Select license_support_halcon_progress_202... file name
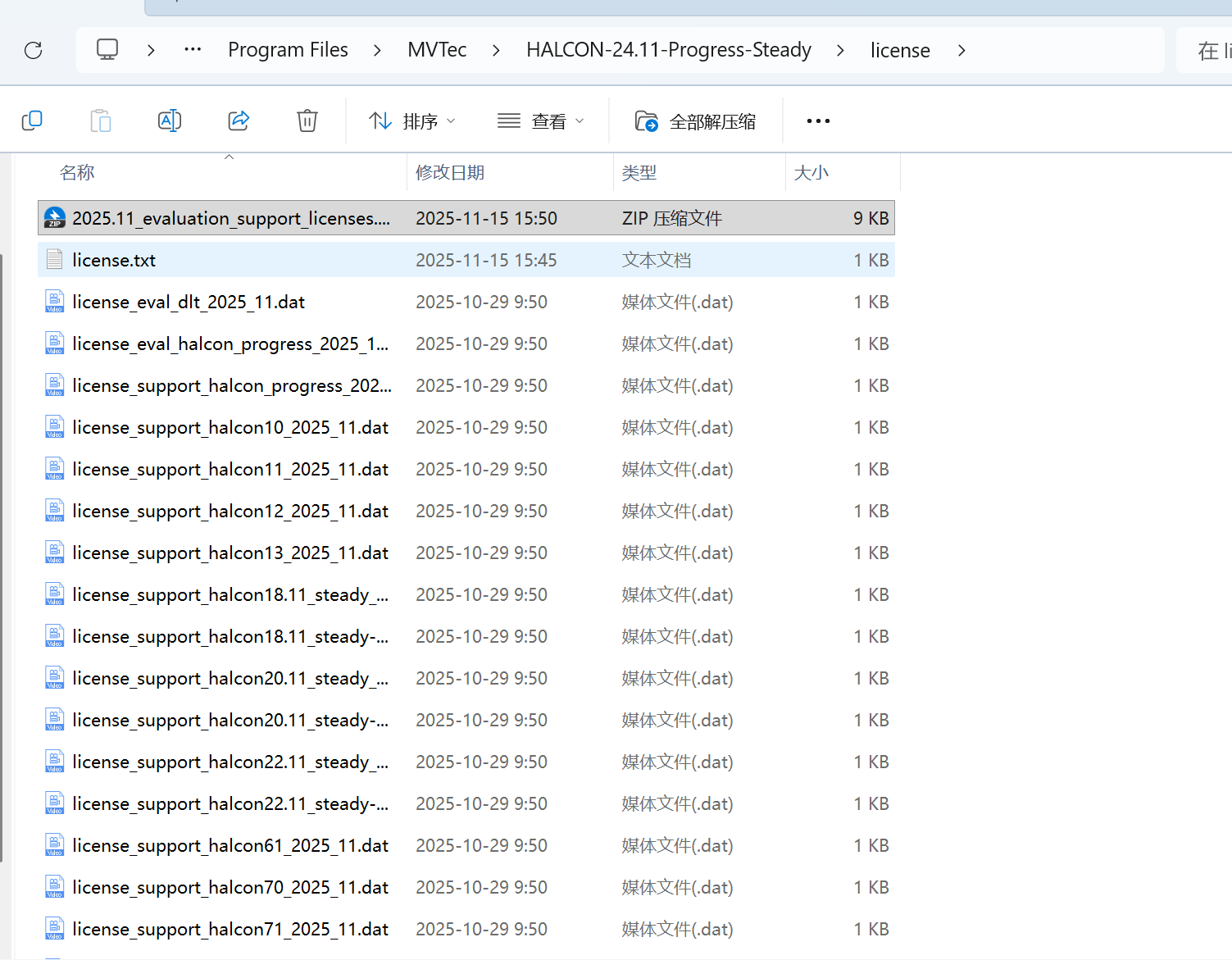 232,385
